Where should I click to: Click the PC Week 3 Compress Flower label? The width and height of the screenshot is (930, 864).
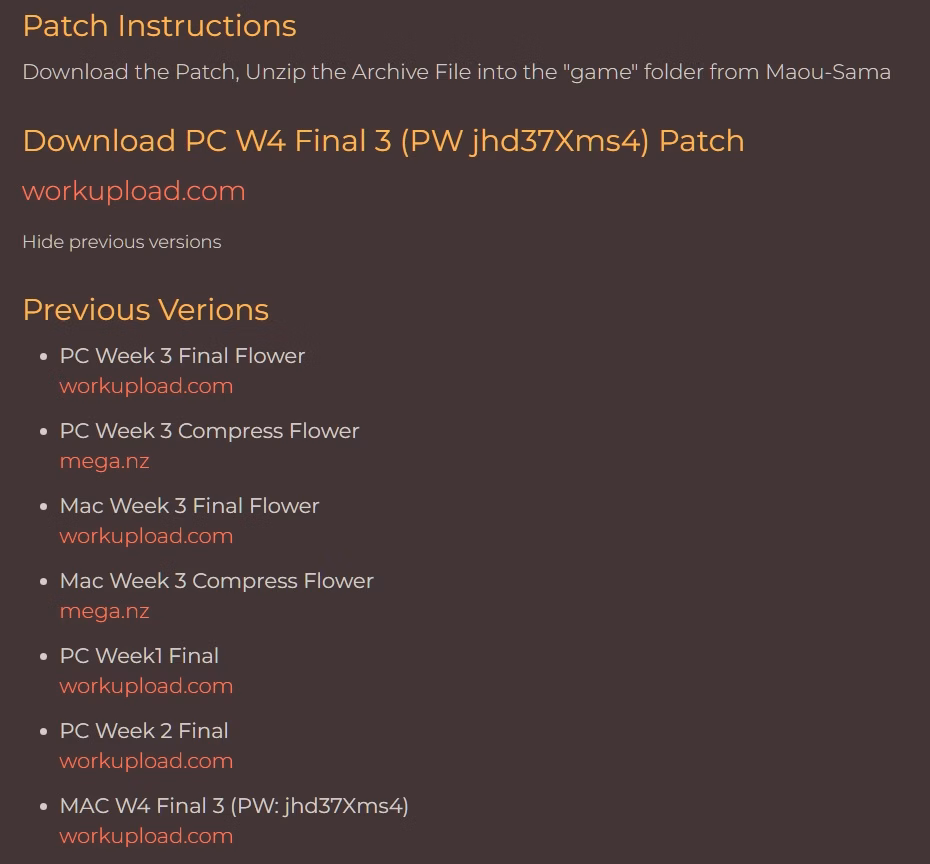(x=209, y=431)
